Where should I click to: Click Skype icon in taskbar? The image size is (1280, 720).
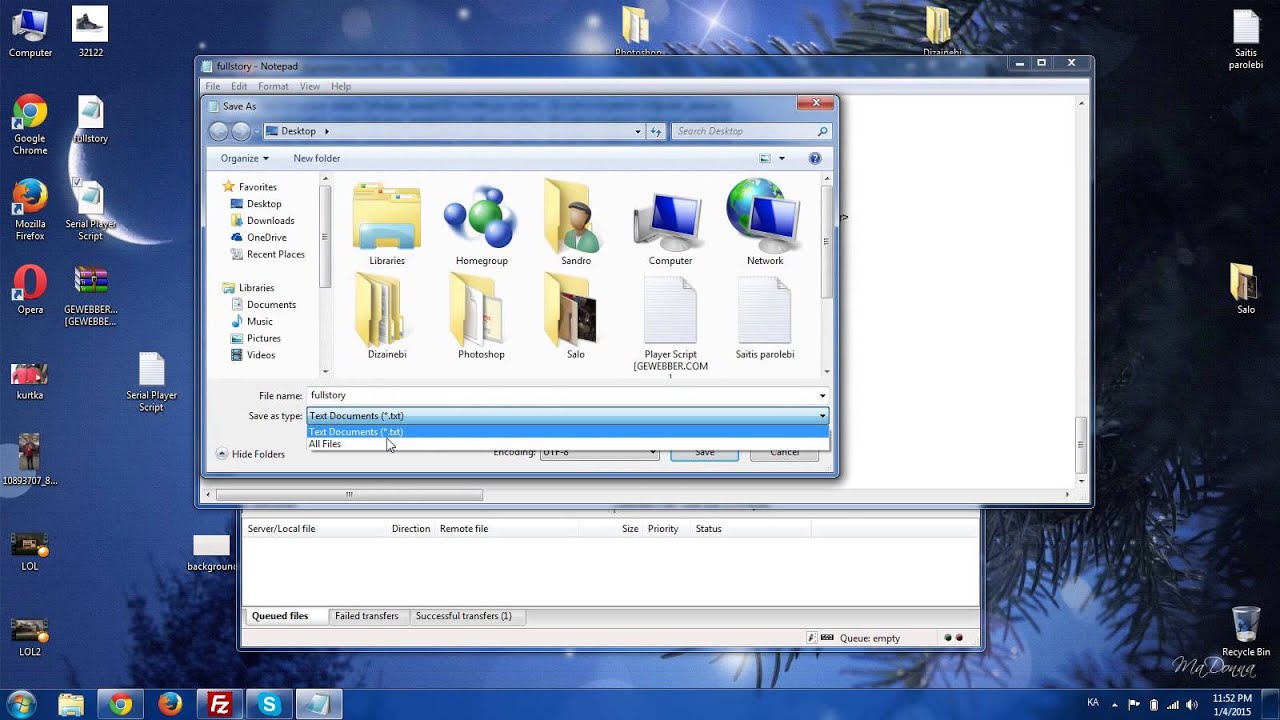click(269, 704)
